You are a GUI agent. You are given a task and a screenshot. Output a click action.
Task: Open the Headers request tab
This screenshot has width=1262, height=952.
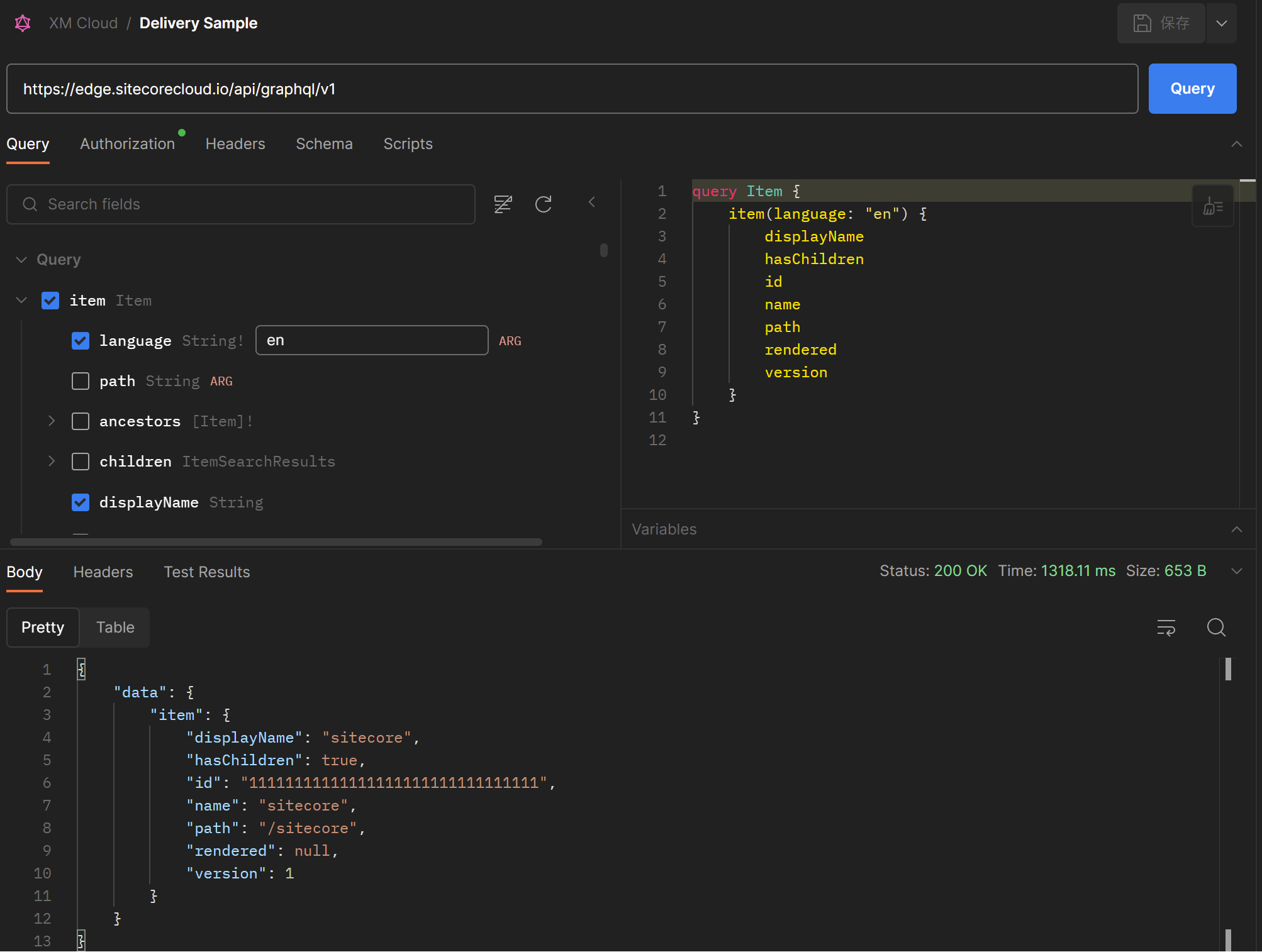pyautogui.click(x=235, y=144)
